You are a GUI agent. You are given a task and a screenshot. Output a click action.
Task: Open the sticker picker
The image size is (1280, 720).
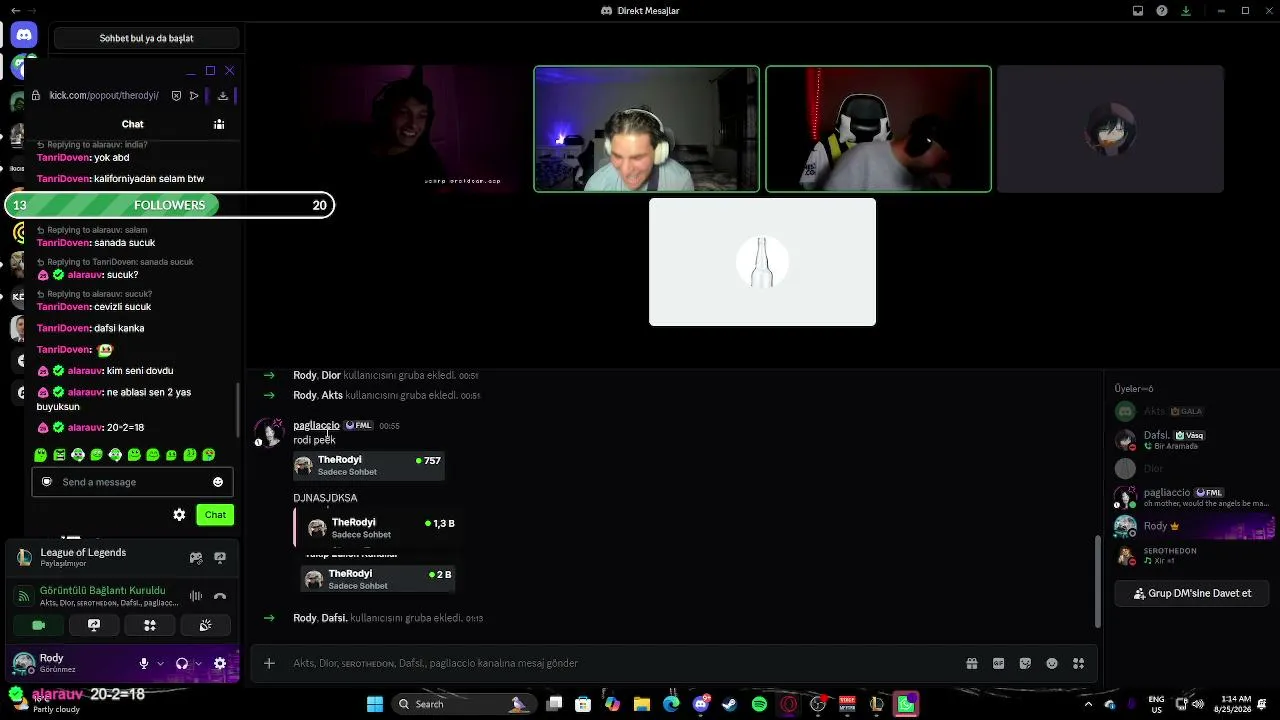[x=1025, y=663]
